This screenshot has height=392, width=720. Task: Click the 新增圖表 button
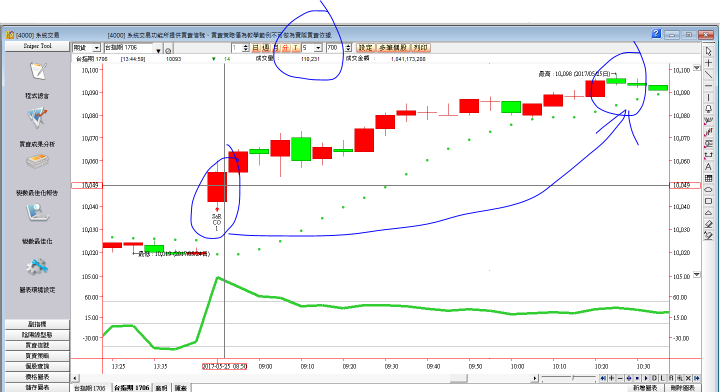(x=645, y=388)
